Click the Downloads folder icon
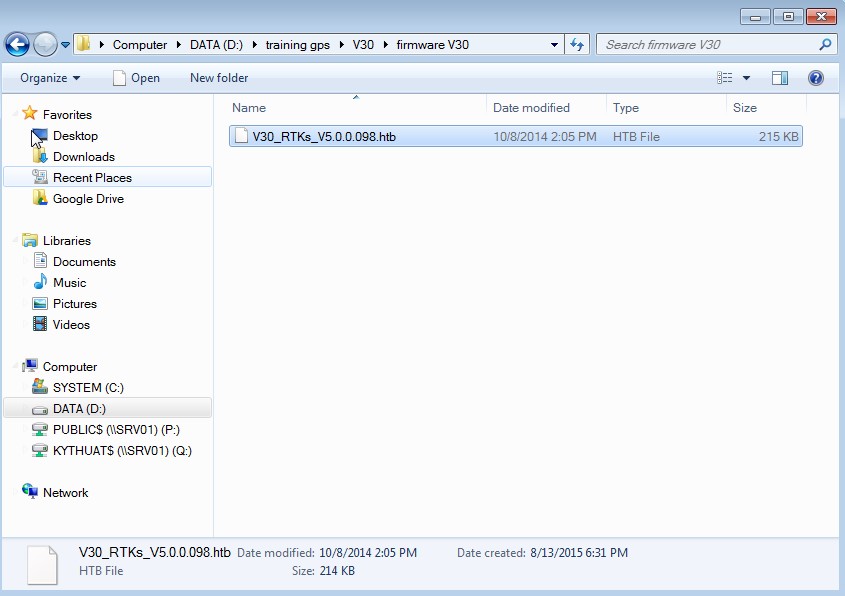 40,156
